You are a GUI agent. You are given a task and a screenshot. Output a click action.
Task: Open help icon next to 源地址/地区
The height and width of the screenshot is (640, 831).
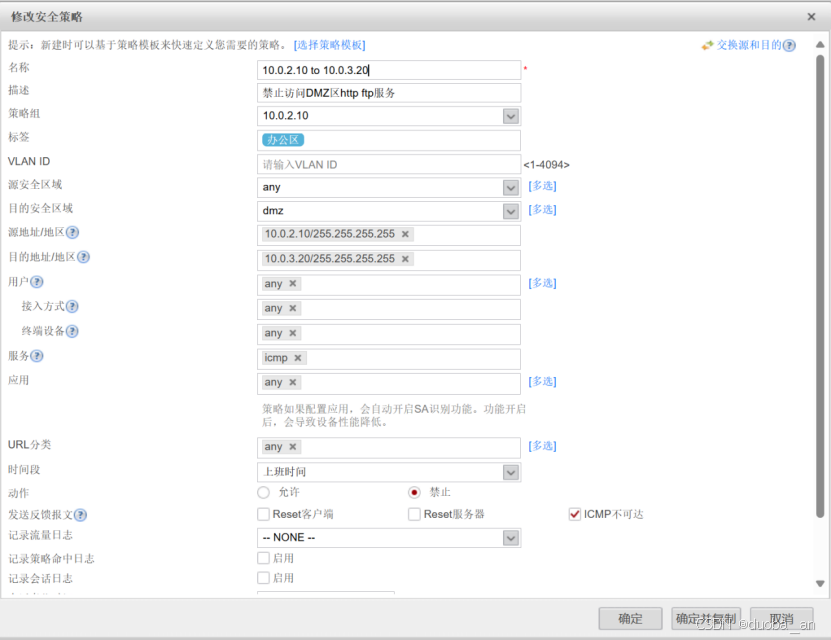pyautogui.click(x=73, y=233)
